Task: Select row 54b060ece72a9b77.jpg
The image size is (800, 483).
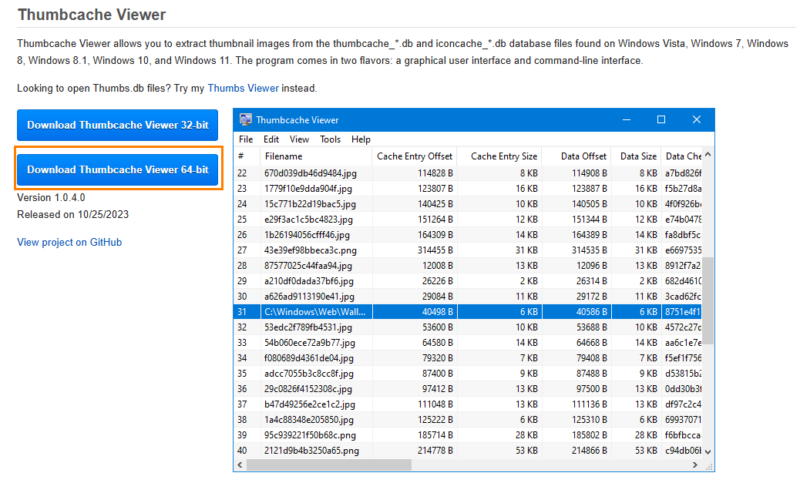Action: click(468, 343)
